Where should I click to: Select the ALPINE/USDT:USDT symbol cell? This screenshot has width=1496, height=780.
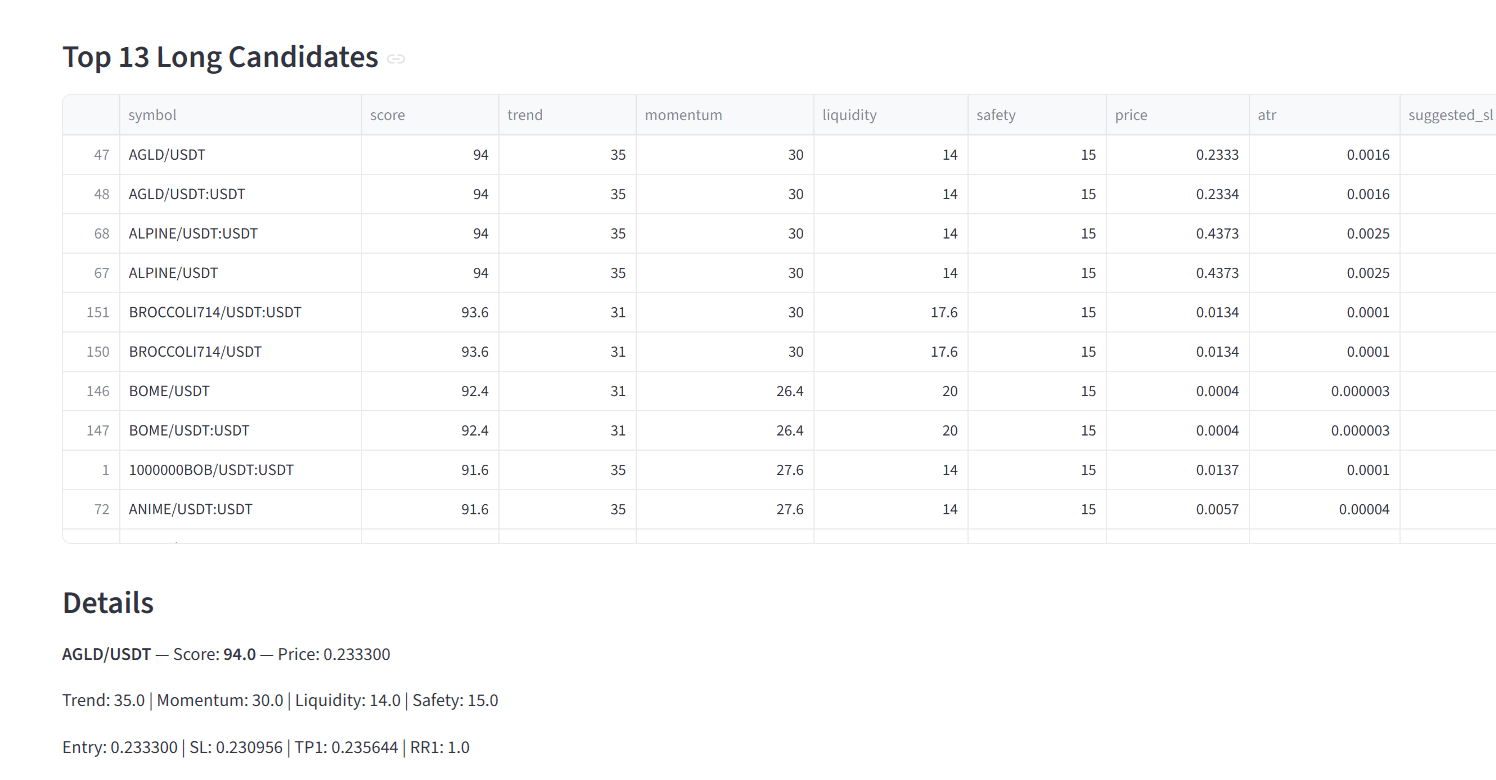(x=193, y=233)
